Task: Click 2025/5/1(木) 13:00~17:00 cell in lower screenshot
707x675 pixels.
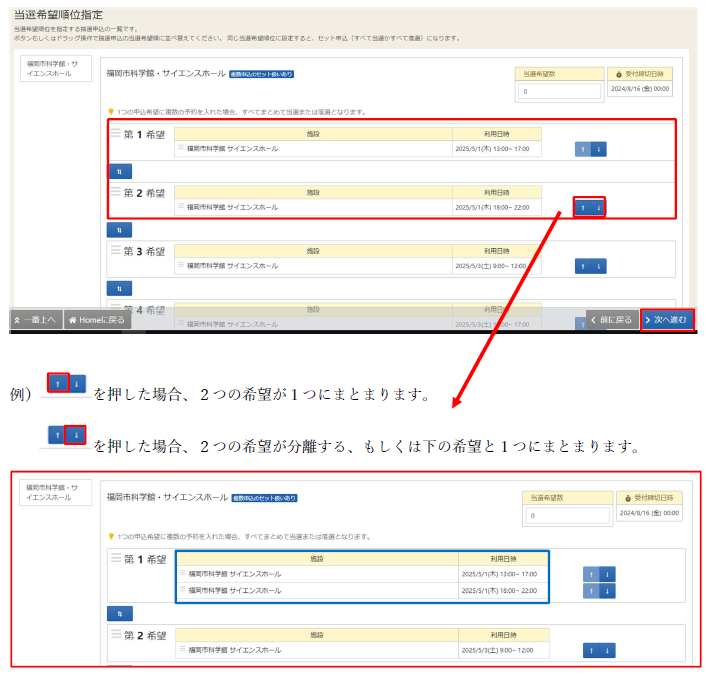Action: click(504, 574)
